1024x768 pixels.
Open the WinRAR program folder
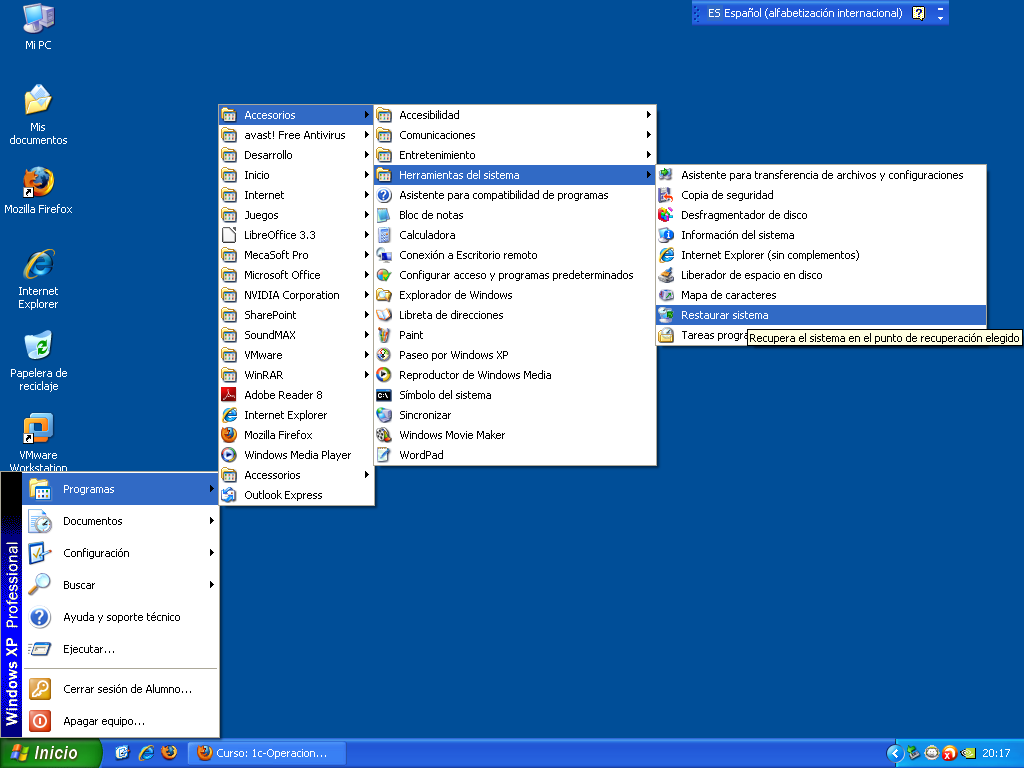point(296,375)
